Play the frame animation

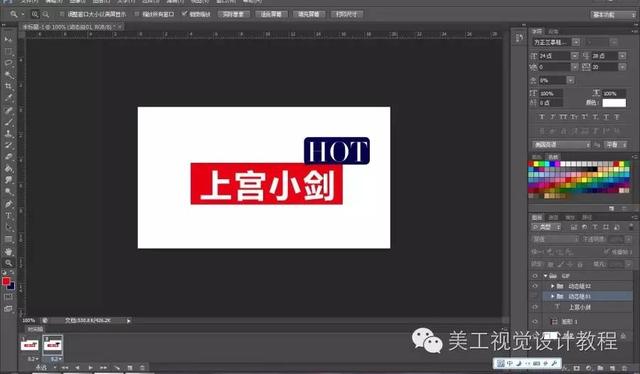[x=90, y=368]
